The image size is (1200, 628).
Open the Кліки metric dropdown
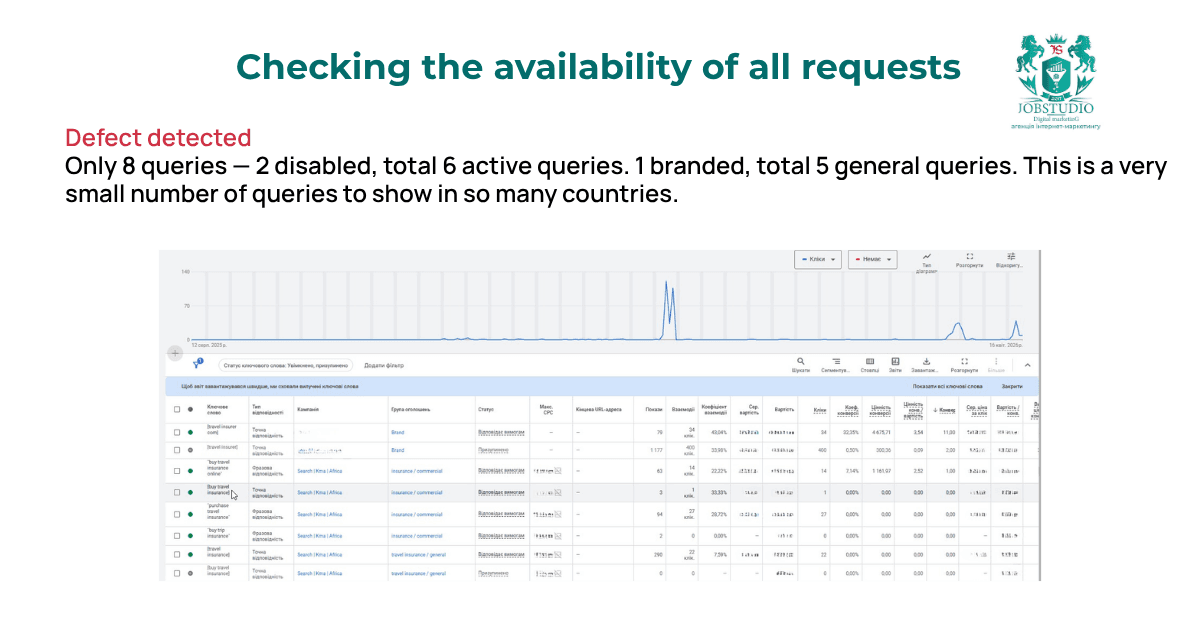(x=818, y=259)
